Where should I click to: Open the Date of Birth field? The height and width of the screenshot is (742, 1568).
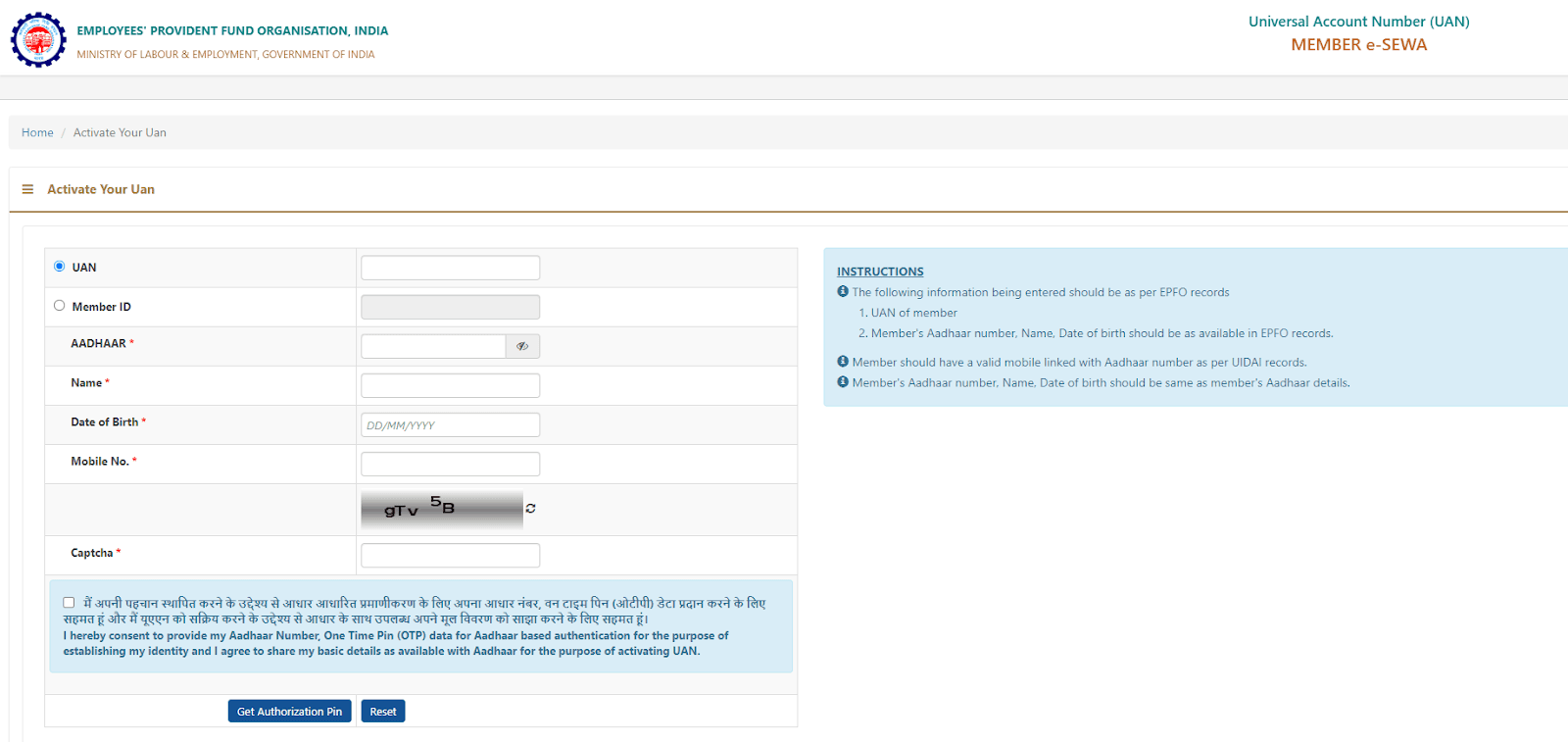point(450,425)
